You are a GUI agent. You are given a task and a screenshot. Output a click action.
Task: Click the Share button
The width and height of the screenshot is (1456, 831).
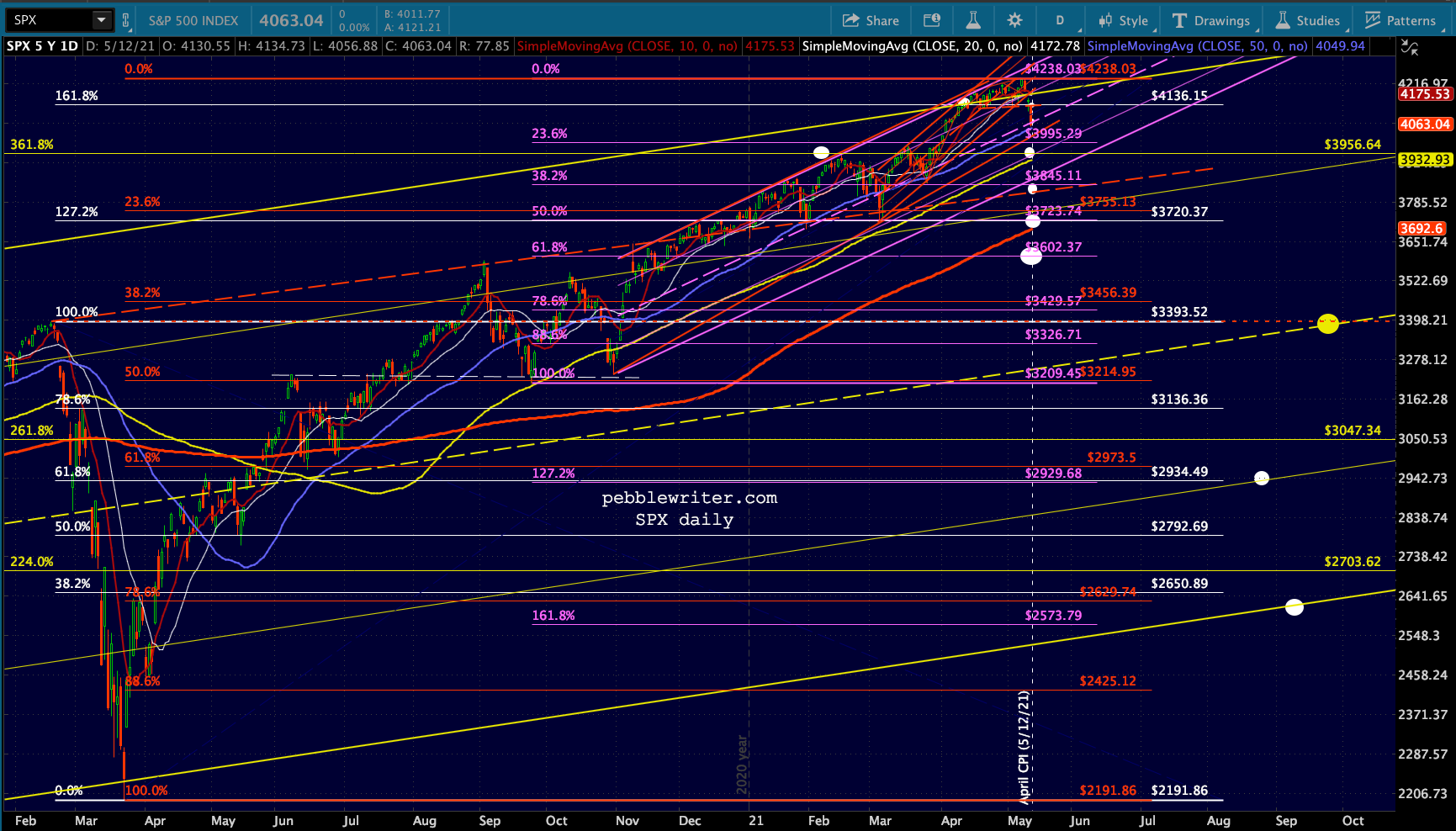871,20
